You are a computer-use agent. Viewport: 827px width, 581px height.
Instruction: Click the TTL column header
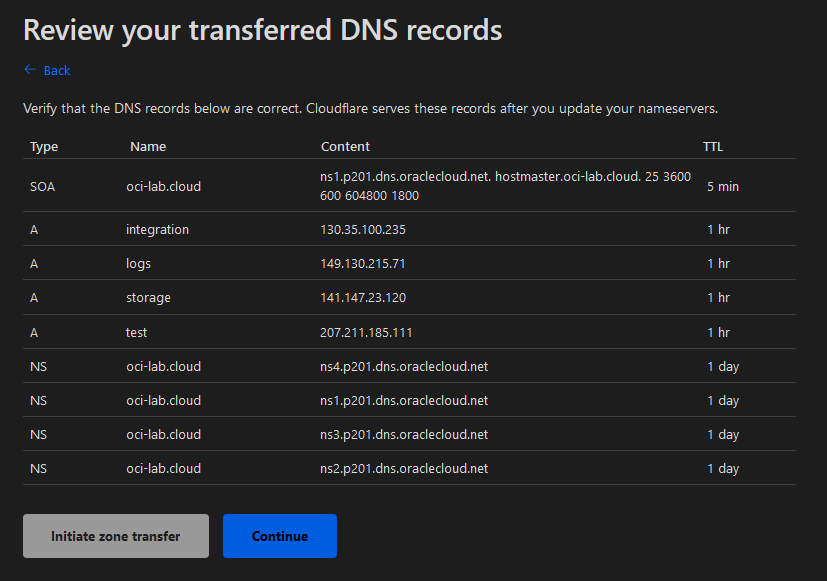coord(712,147)
